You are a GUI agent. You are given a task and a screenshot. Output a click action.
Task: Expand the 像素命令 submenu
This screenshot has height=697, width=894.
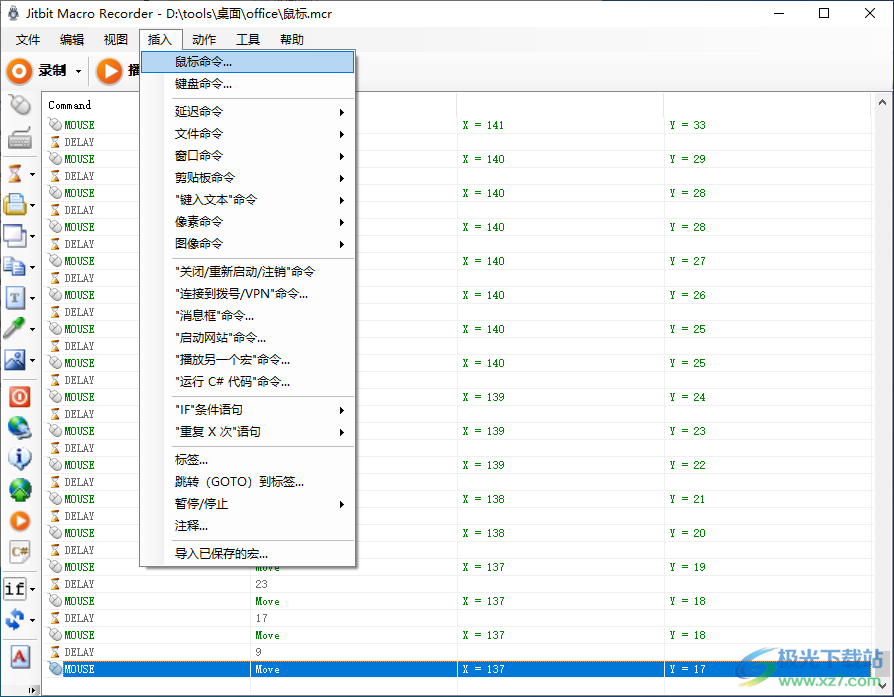click(x=247, y=222)
